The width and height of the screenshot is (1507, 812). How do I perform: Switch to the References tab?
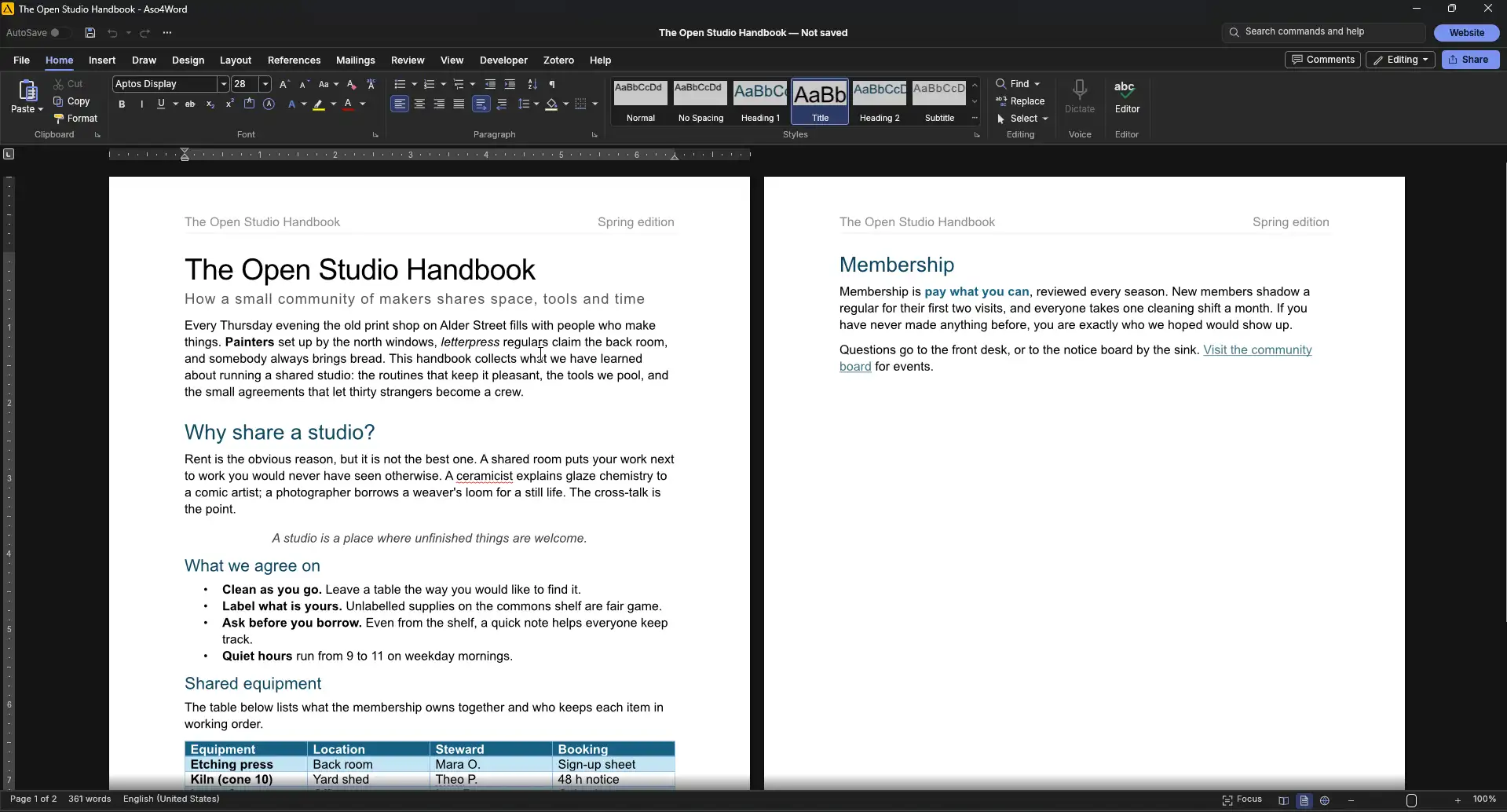coord(294,60)
